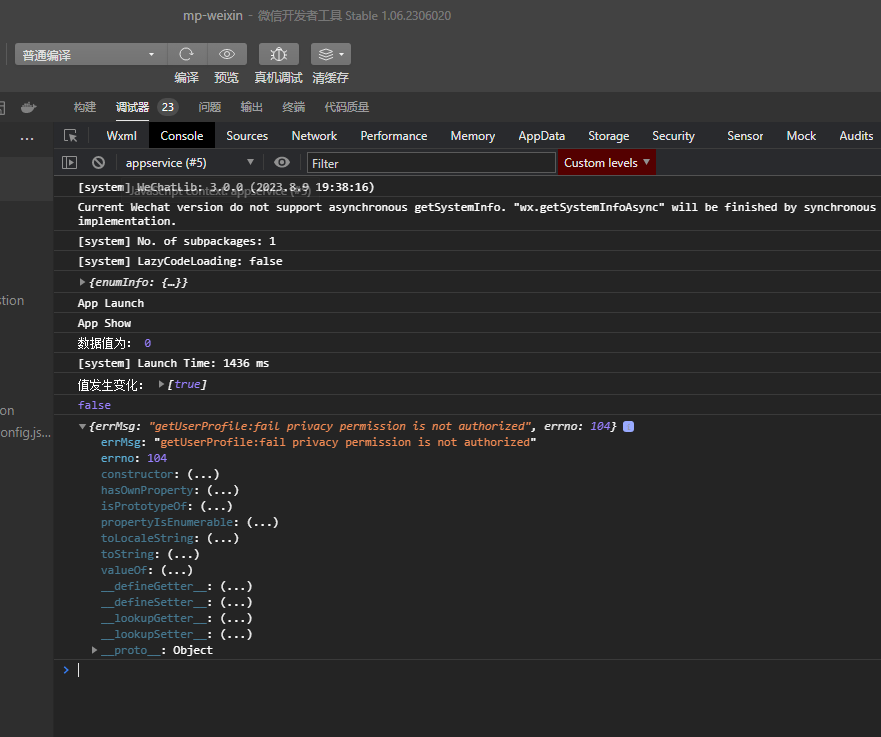Switch to the Performance tab

394,136
